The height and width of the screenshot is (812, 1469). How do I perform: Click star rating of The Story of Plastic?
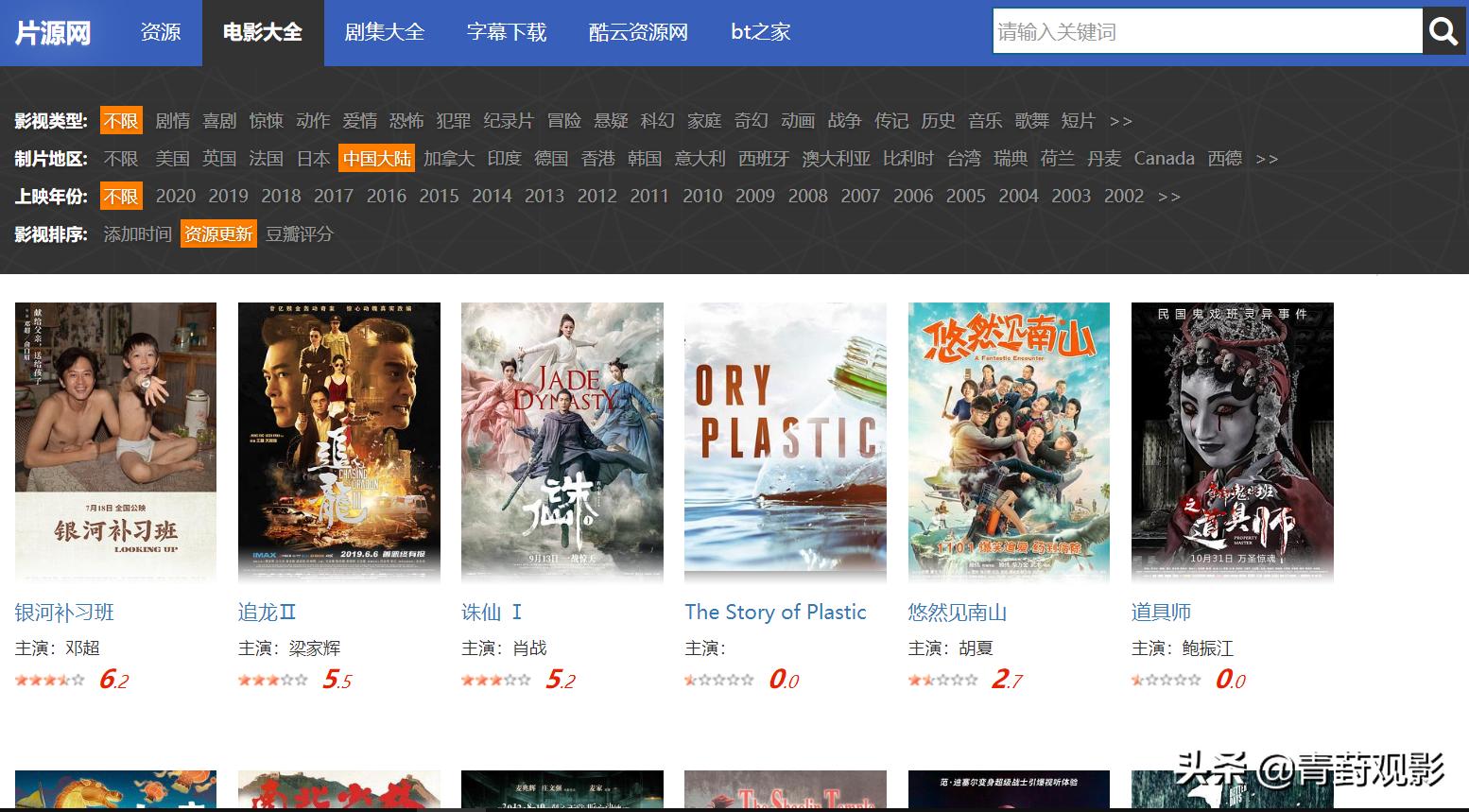pos(719,680)
